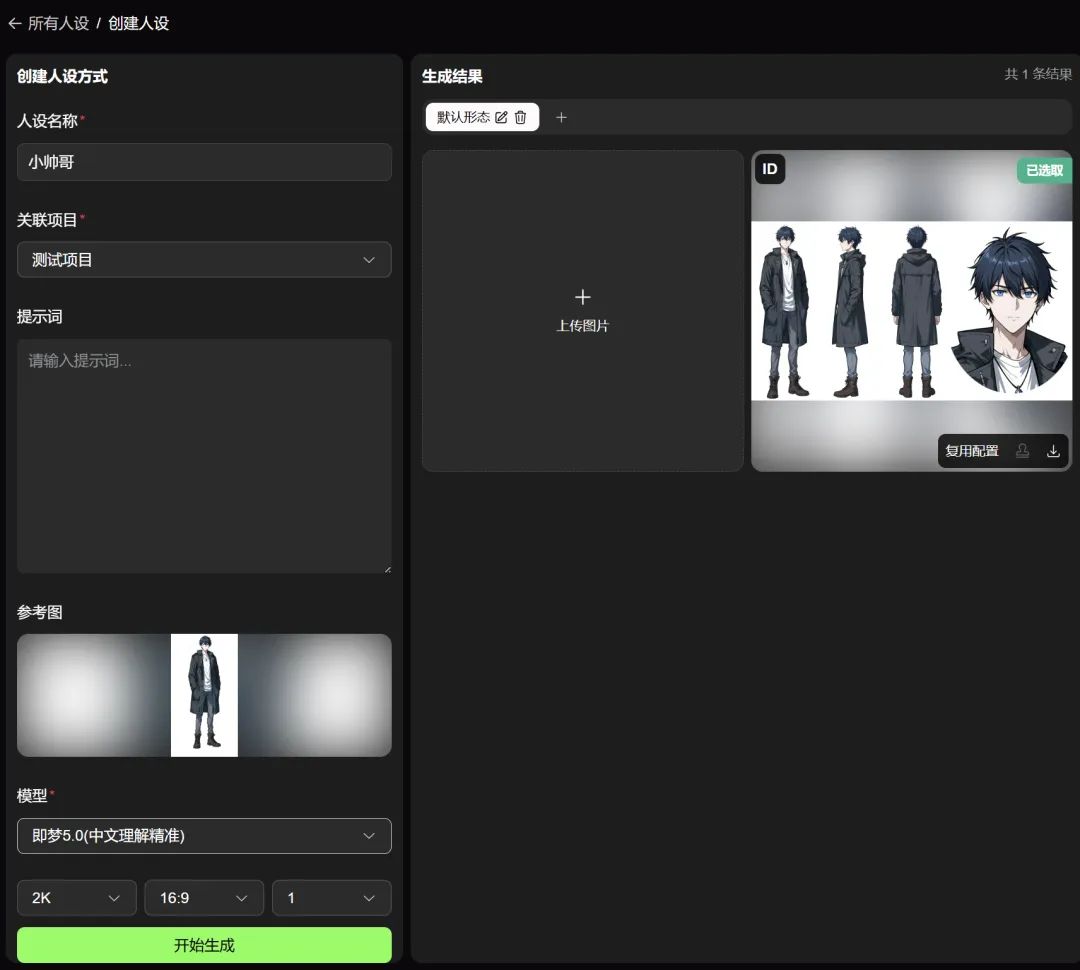The width and height of the screenshot is (1080, 970).
Task: Select the 默认形态 tab
Action: click(x=463, y=117)
